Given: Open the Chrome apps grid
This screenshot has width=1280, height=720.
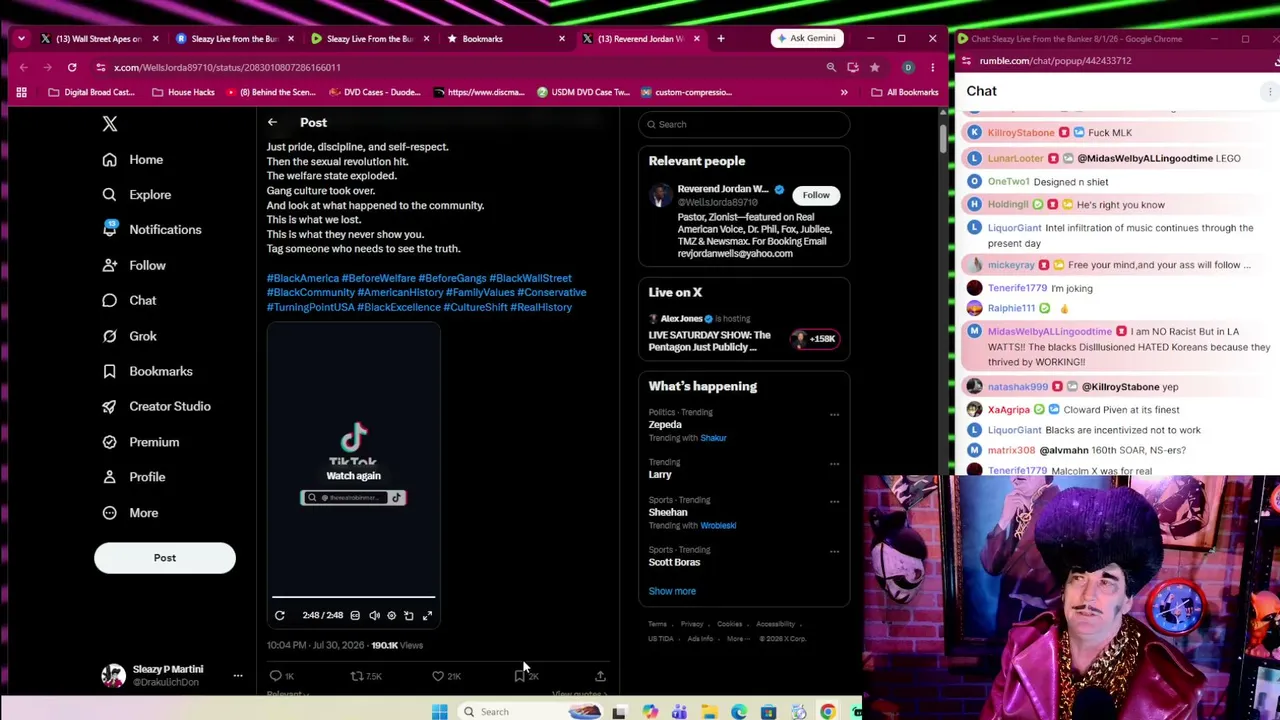Looking at the screenshot, I should (x=21, y=92).
